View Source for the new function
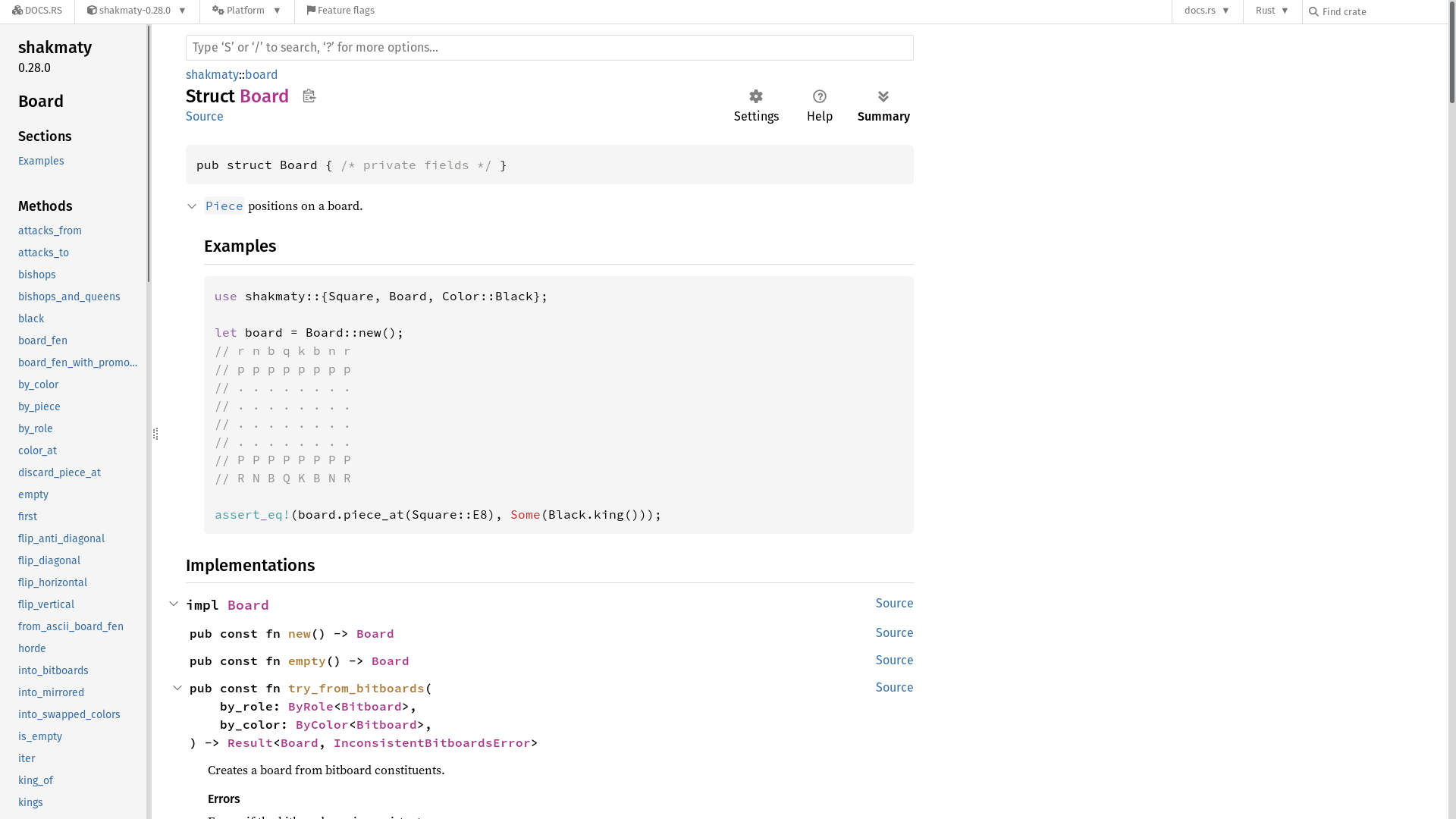This screenshot has width=1456, height=819. [x=895, y=632]
